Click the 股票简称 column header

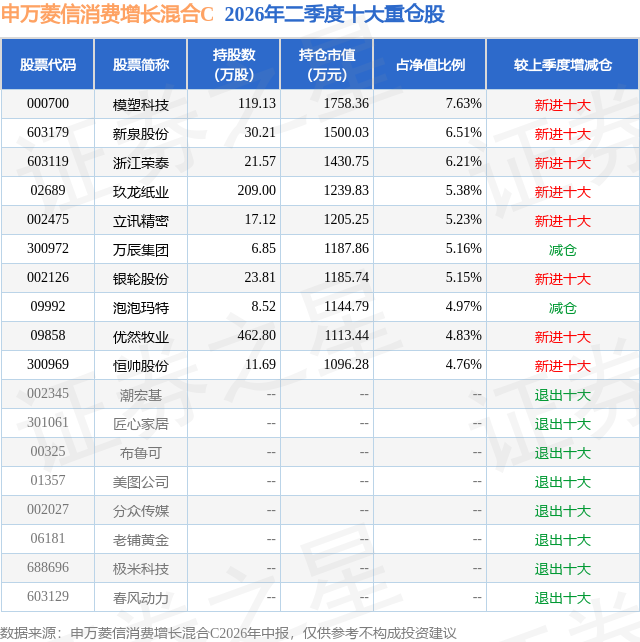(x=141, y=65)
